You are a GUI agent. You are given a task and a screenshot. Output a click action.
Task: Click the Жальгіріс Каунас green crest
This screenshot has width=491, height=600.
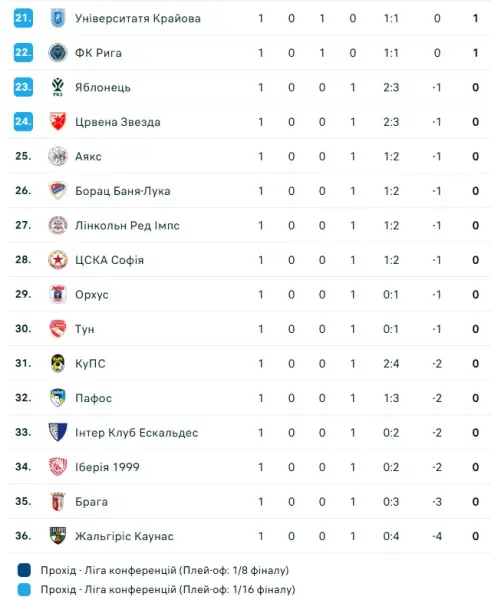[58, 536]
